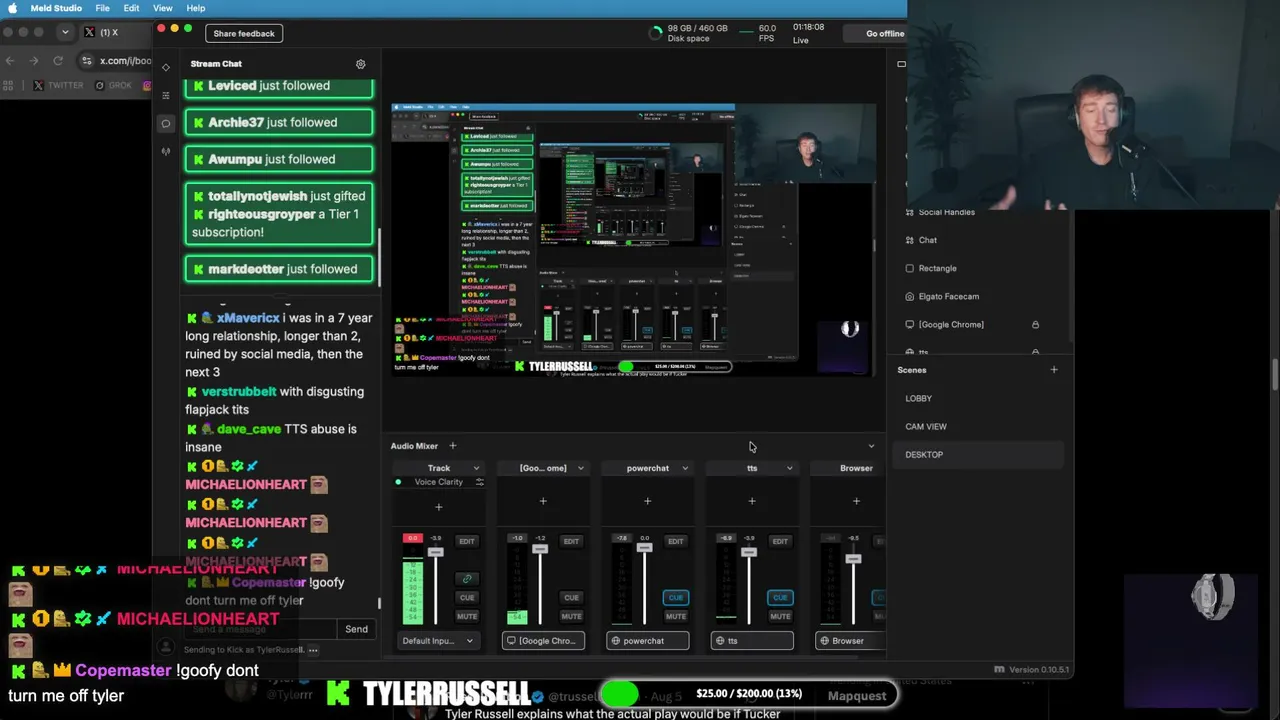
Task: Click the Track channel volume fader
Action: coord(435,552)
